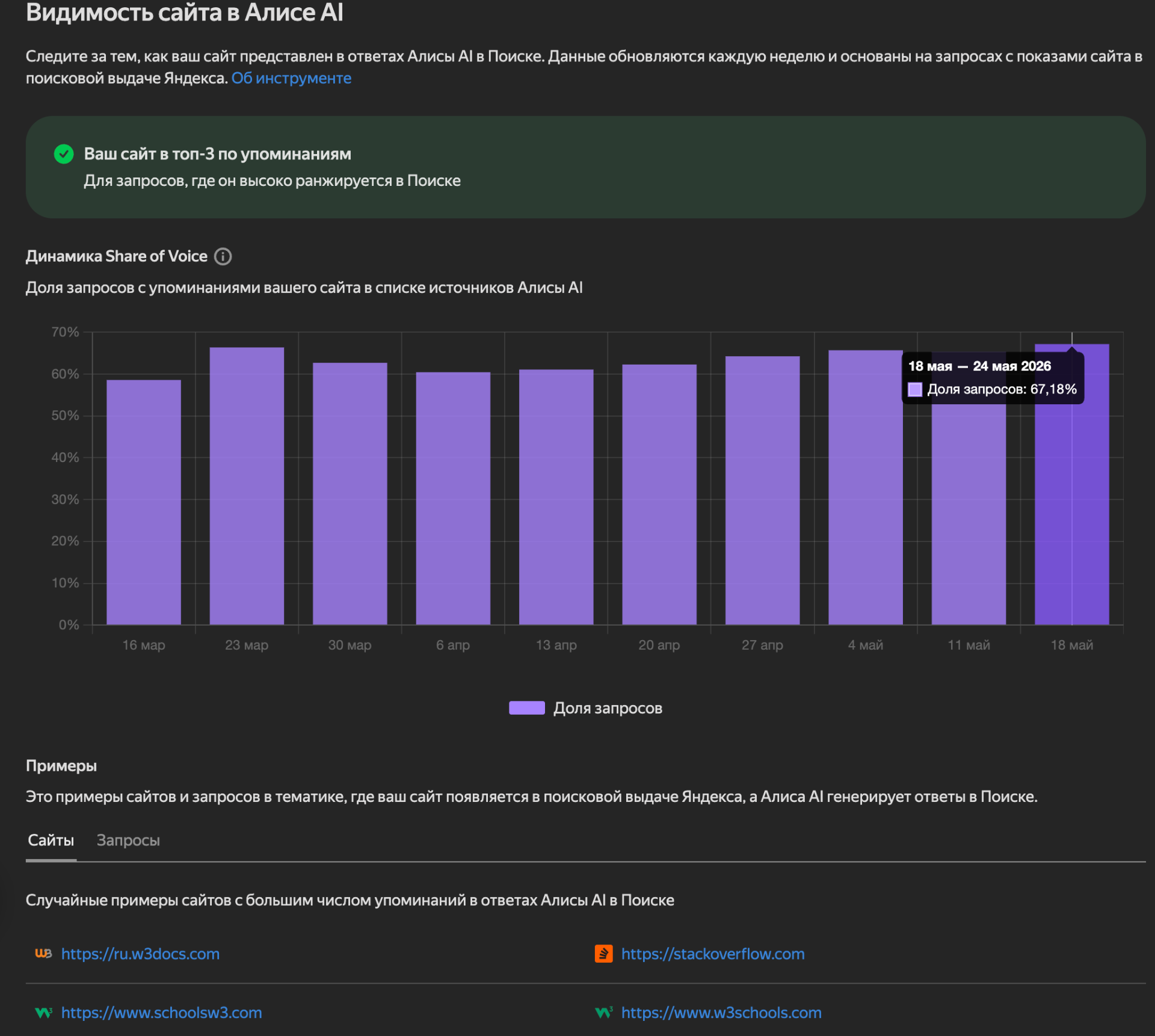
Task: Click the '13 апр' x-axis label
Action: point(556,645)
